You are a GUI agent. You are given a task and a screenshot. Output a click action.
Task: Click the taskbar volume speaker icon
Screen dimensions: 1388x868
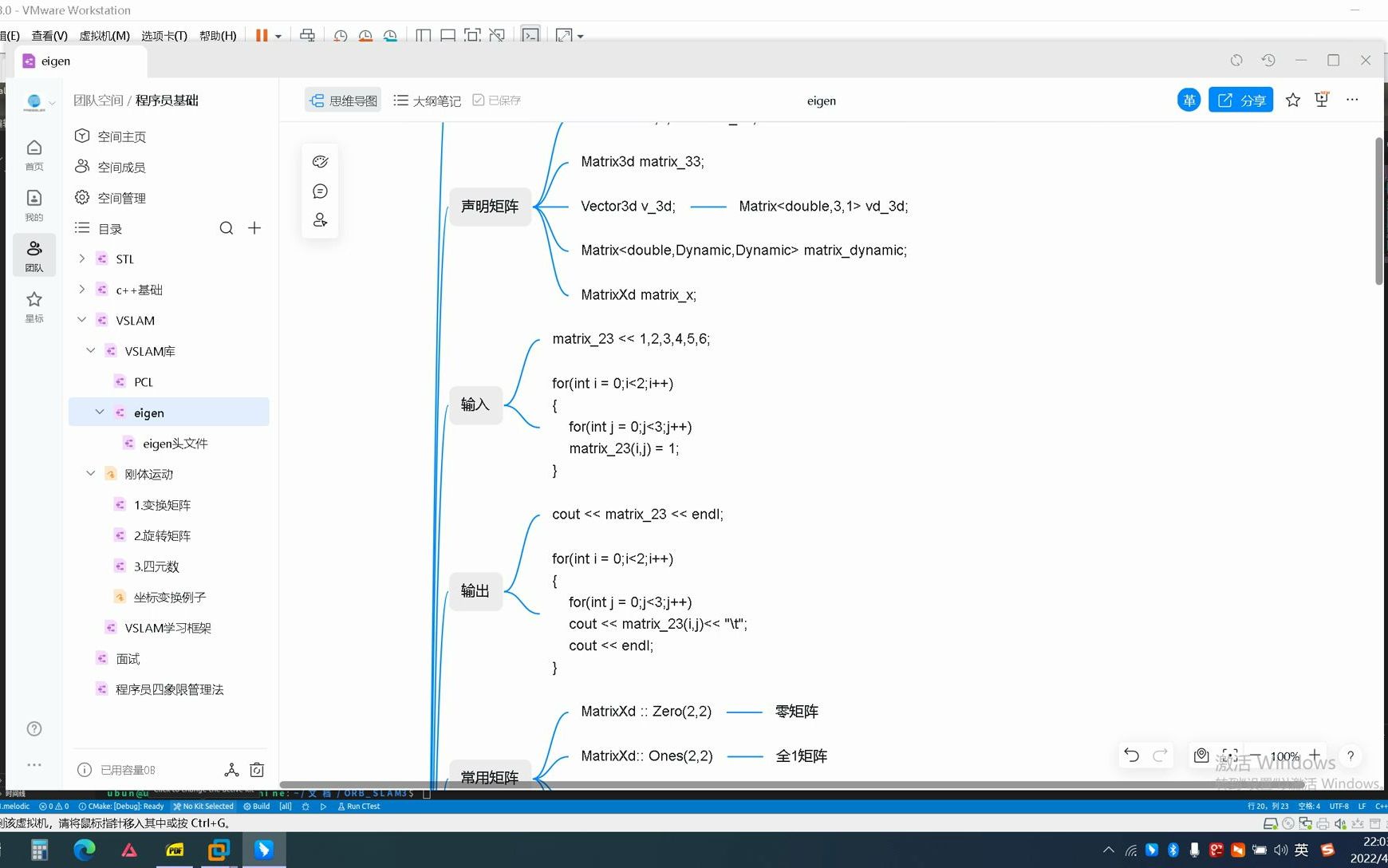(x=1280, y=850)
